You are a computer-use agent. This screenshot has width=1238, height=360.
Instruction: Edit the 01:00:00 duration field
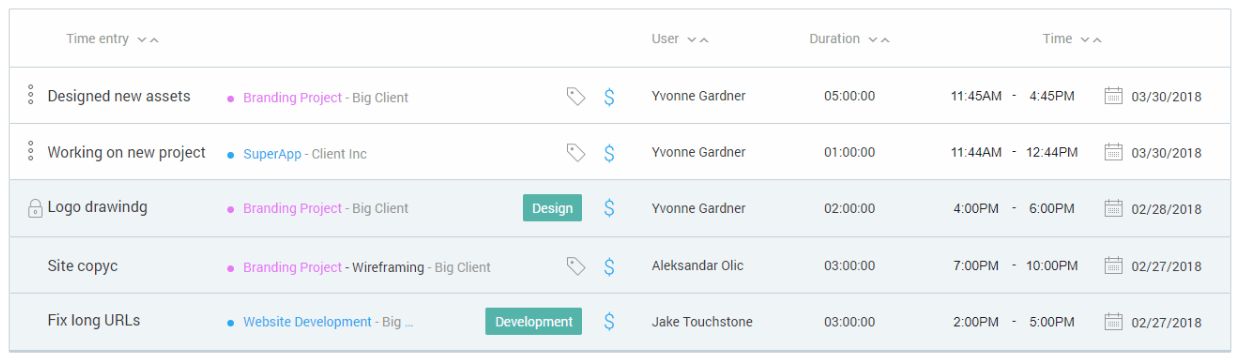click(850, 152)
